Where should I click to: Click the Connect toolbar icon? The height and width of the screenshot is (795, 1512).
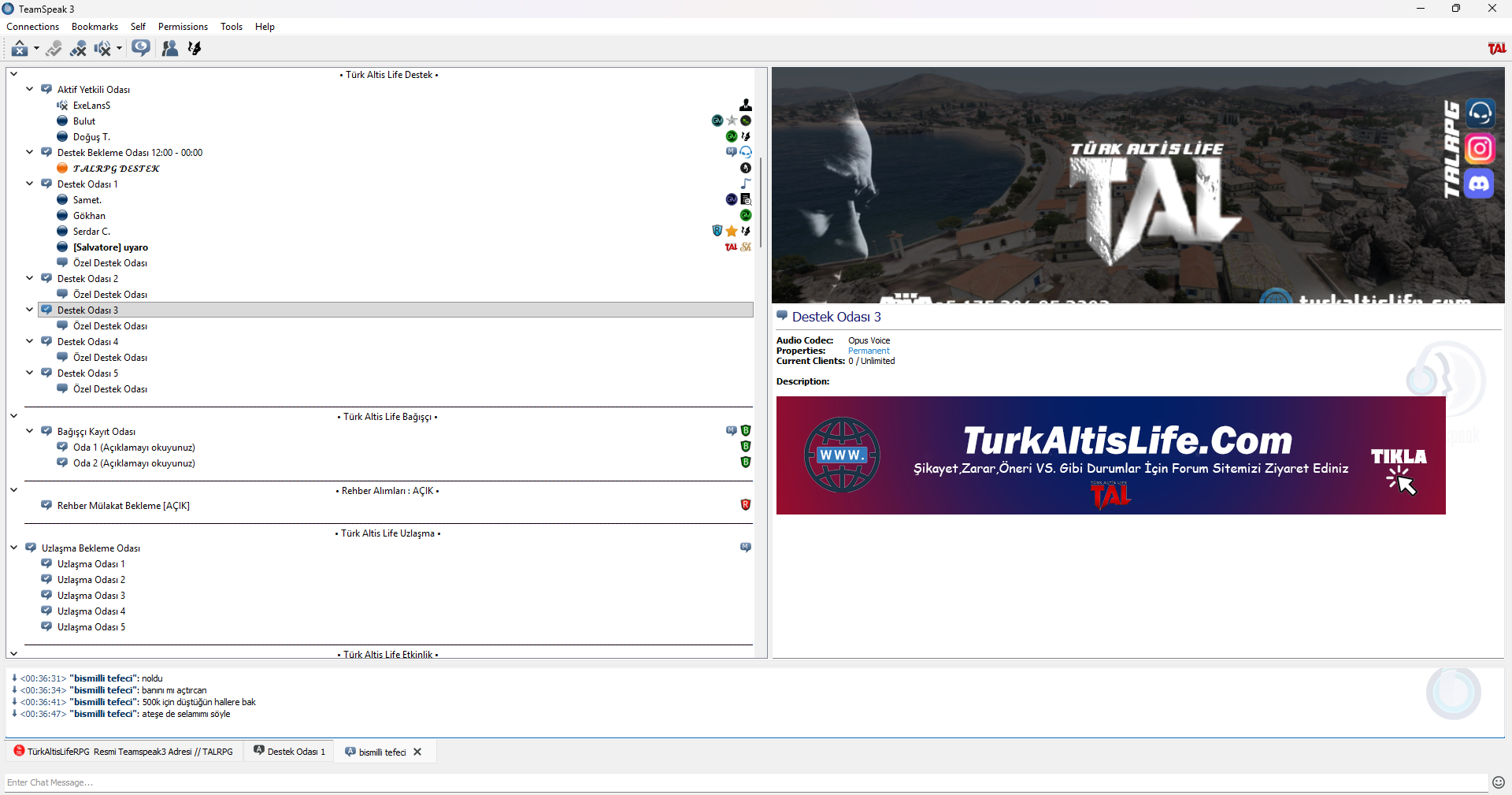coord(20,49)
